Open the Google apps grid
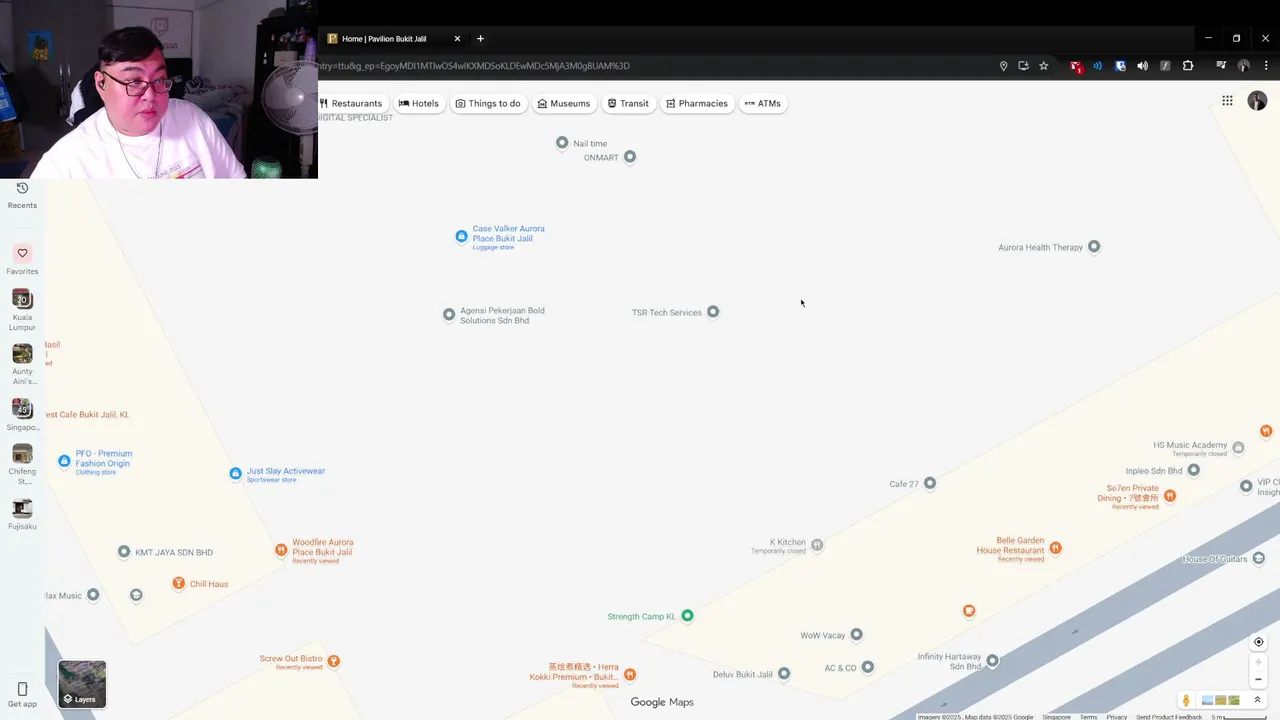Image resolution: width=1280 pixels, height=720 pixels. pos(1227,101)
